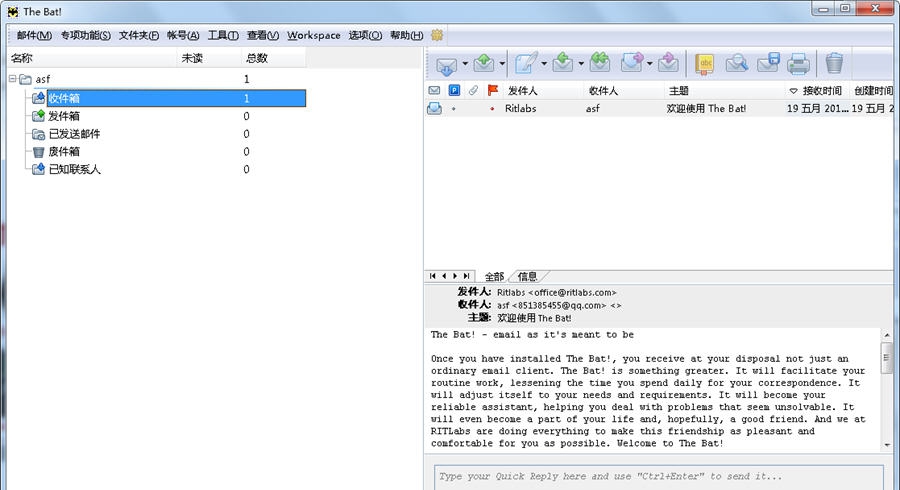The width and height of the screenshot is (900, 490).
Task: Select the 废件箱 trash folder
Action: (64, 152)
